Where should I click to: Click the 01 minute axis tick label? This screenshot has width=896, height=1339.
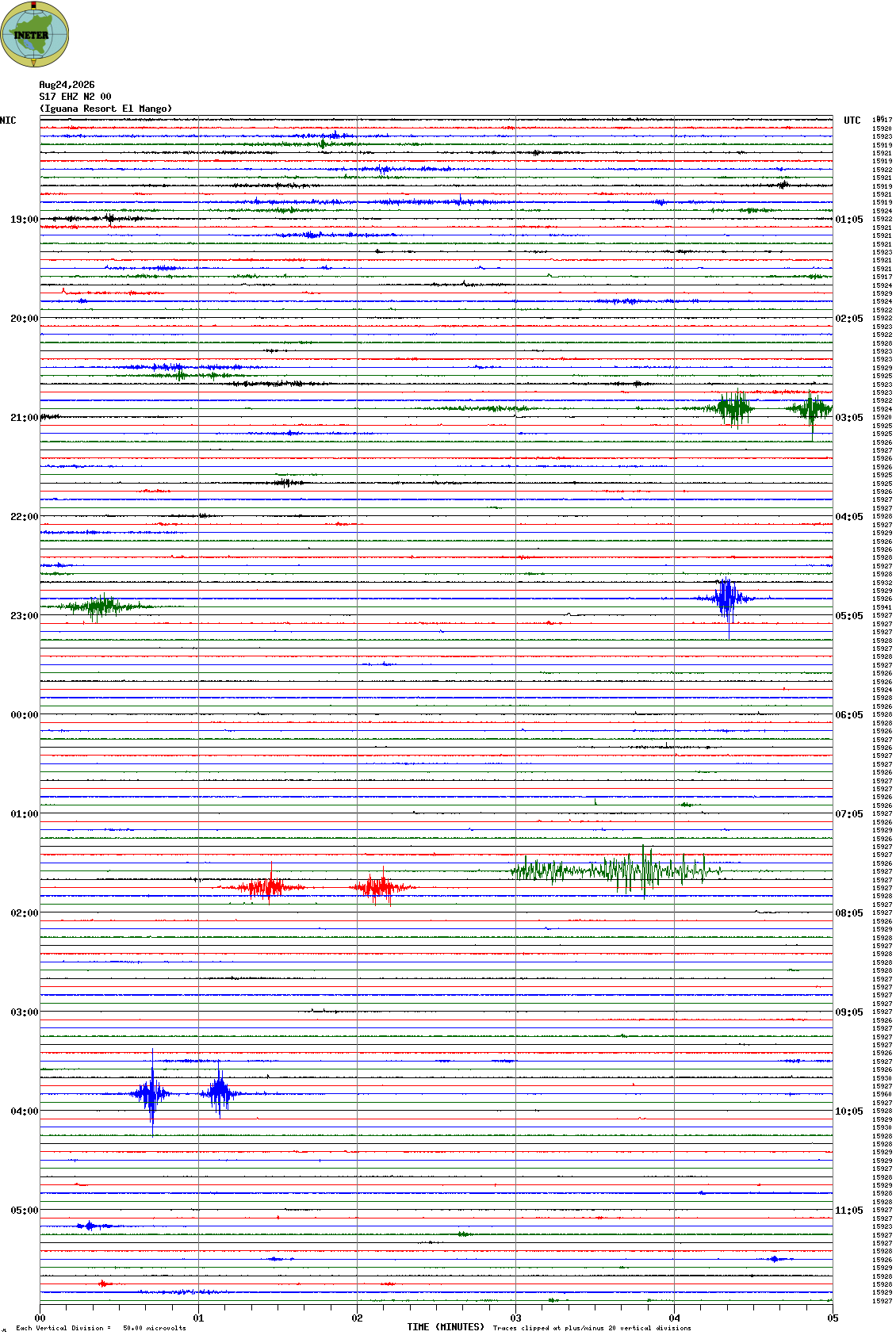(199, 1318)
